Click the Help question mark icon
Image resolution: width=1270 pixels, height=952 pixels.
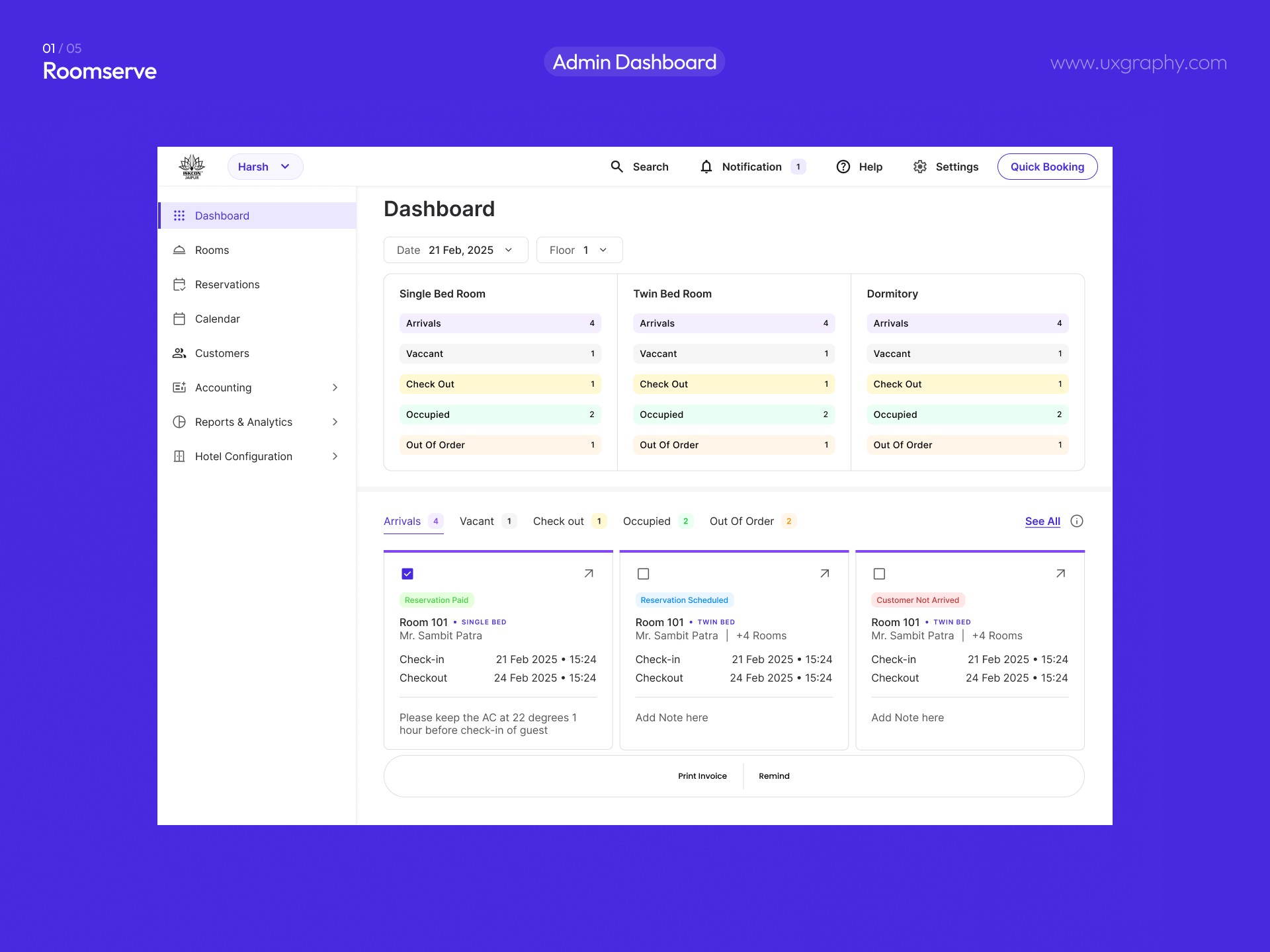(843, 167)
